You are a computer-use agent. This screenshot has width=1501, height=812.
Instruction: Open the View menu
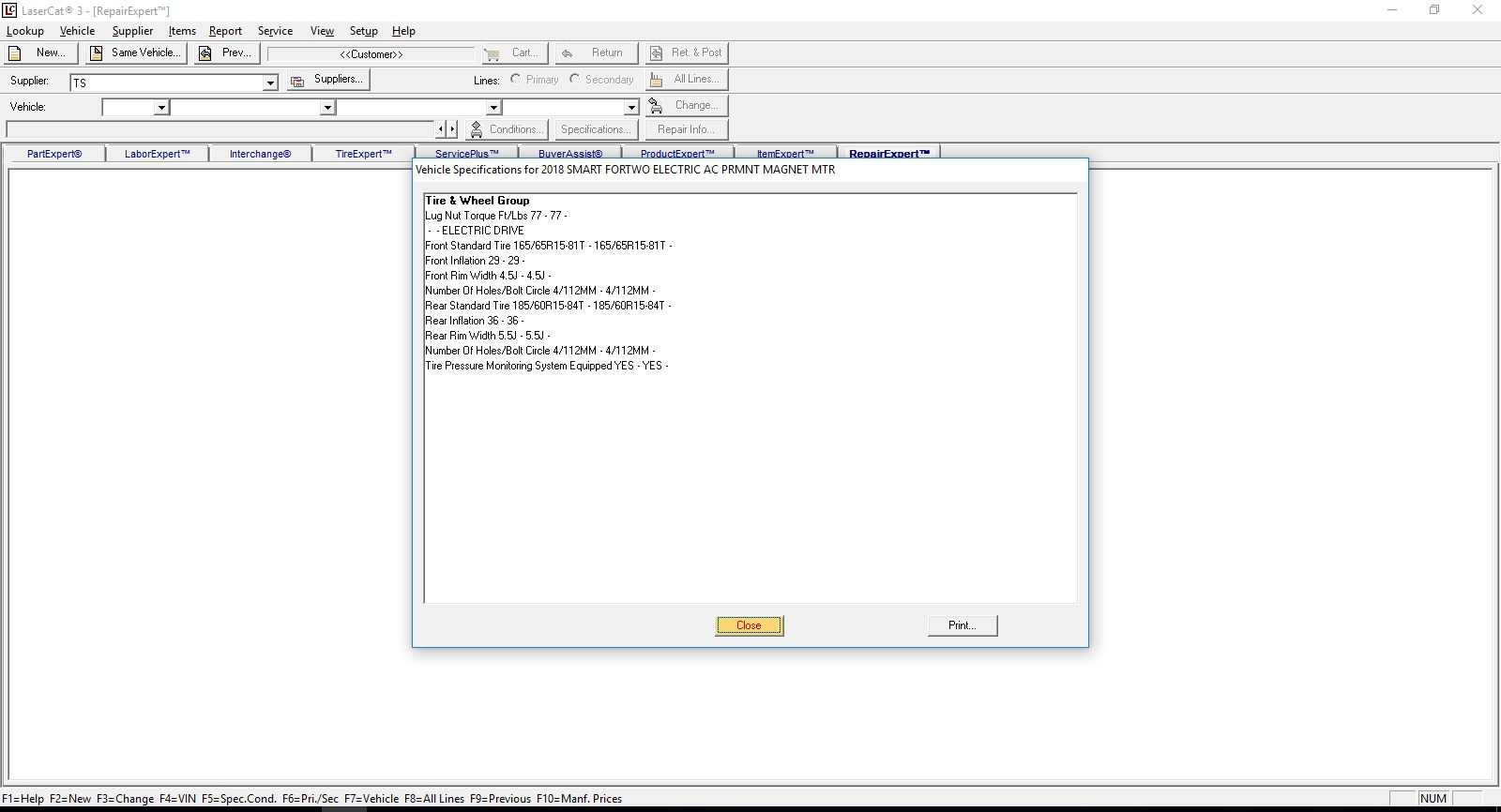322,31
